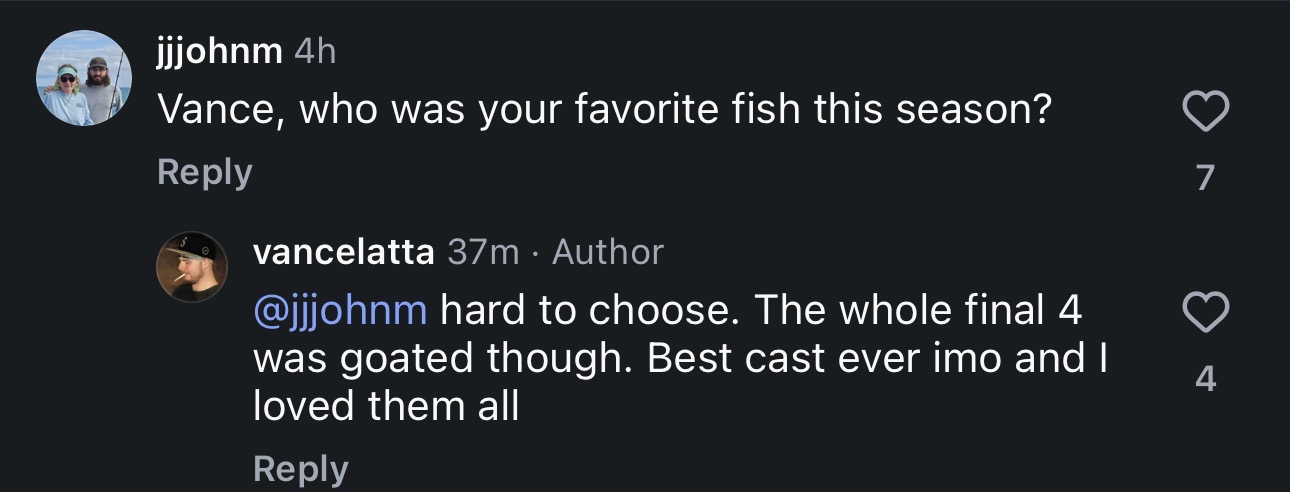
Task: Click the 37m timestamp
Action: click(482, 252)
